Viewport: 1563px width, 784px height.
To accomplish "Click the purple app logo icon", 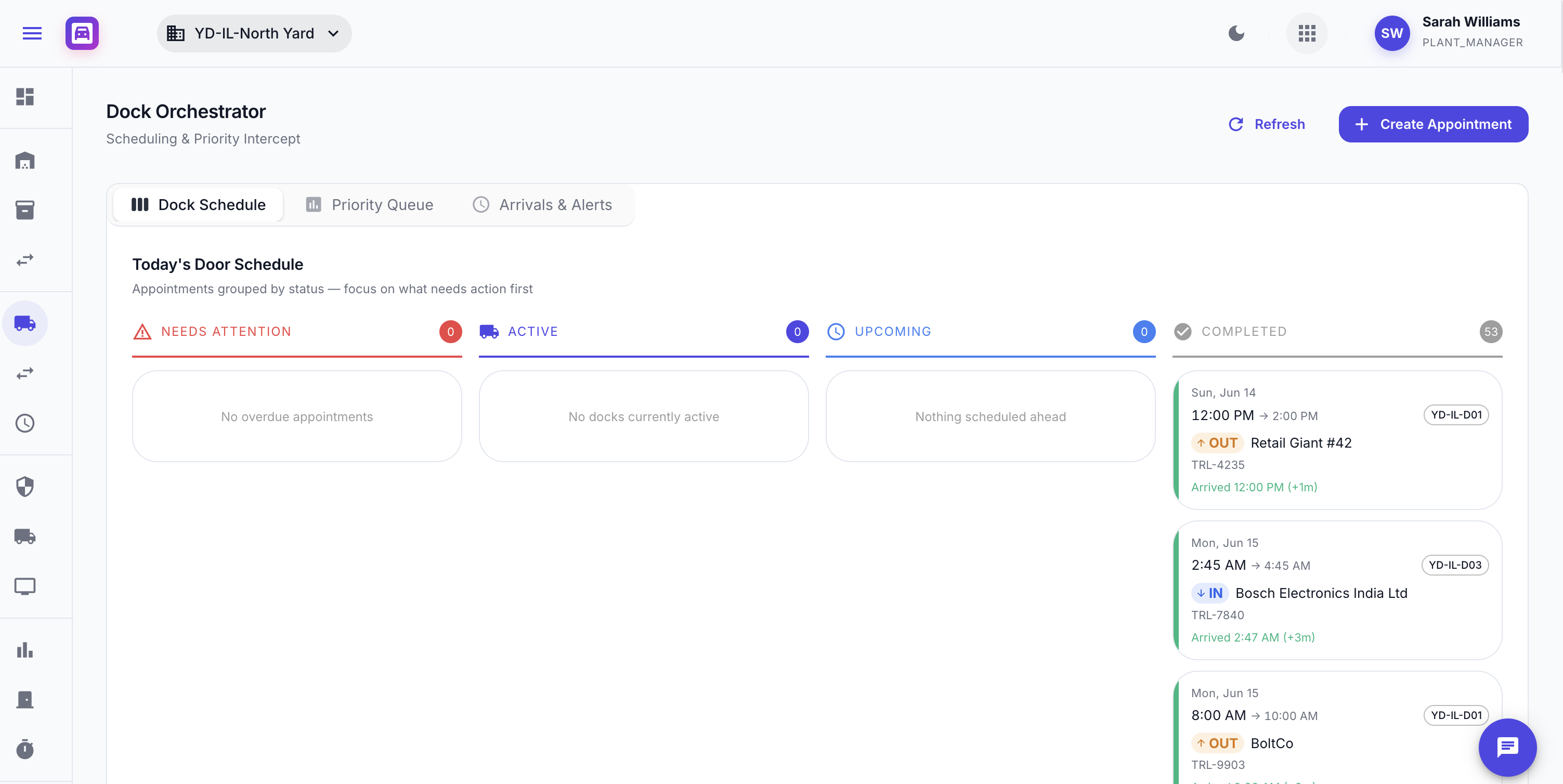I will pos(82,33).
